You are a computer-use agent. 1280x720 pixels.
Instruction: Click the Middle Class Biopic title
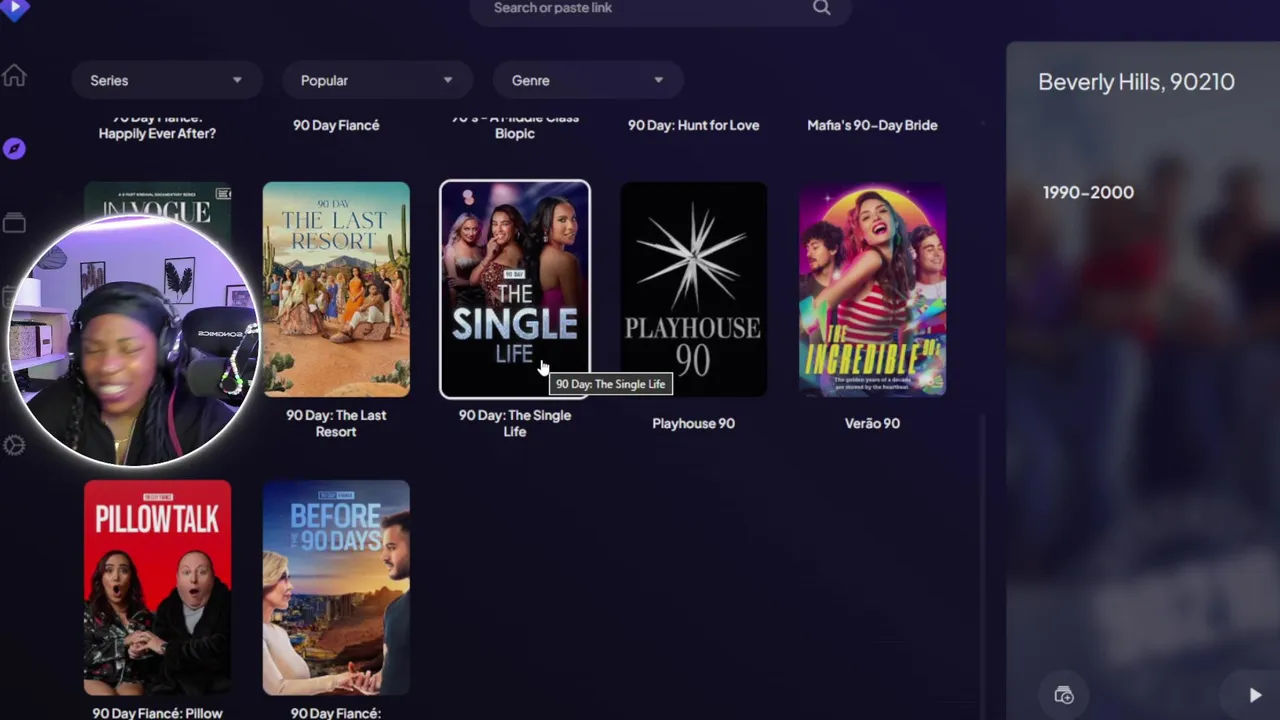click(515, 127)
